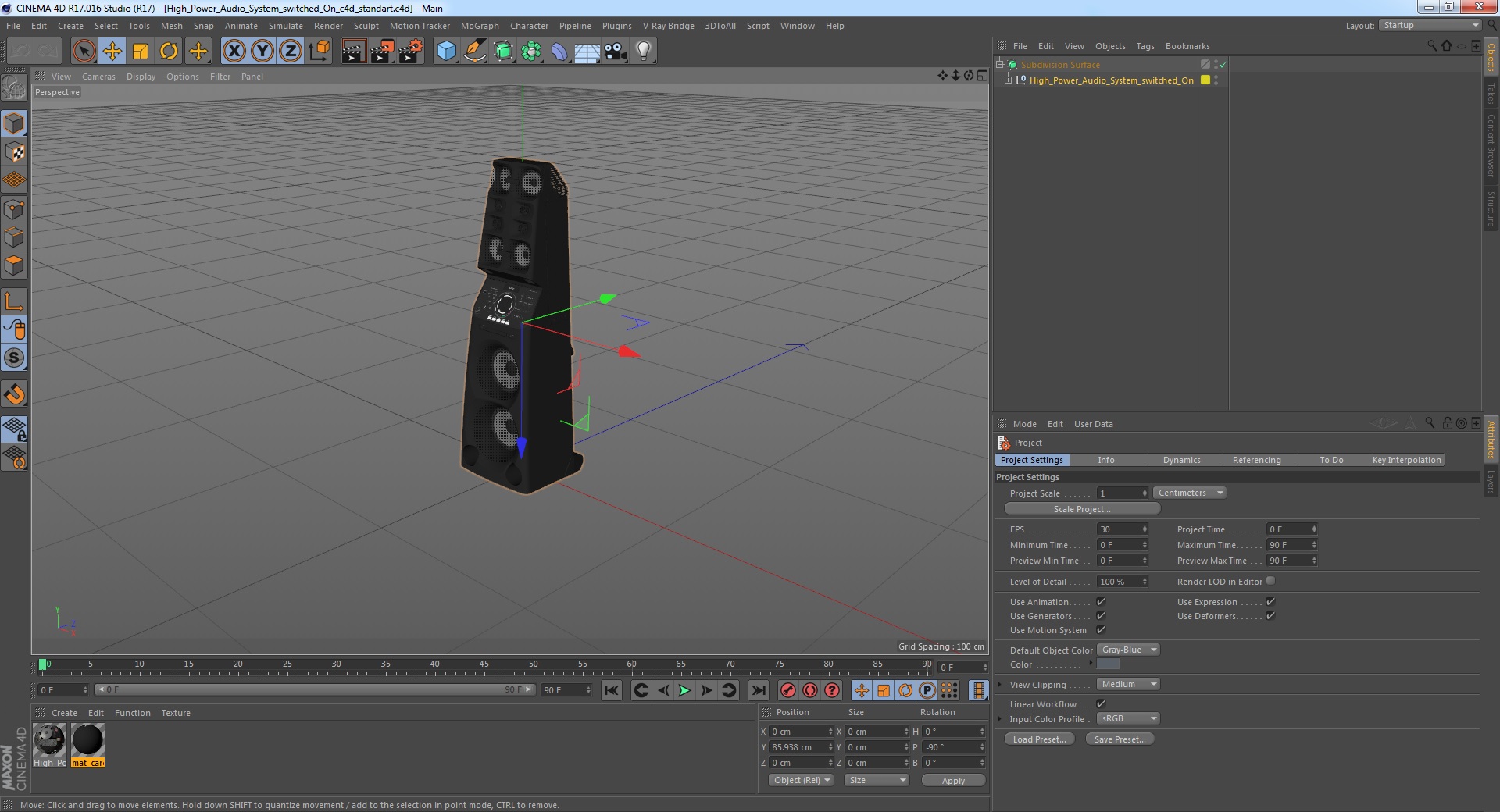This screenshot has height=812, width=1500.
Task: Click the Make Editable icon
Action: [14, 88]
